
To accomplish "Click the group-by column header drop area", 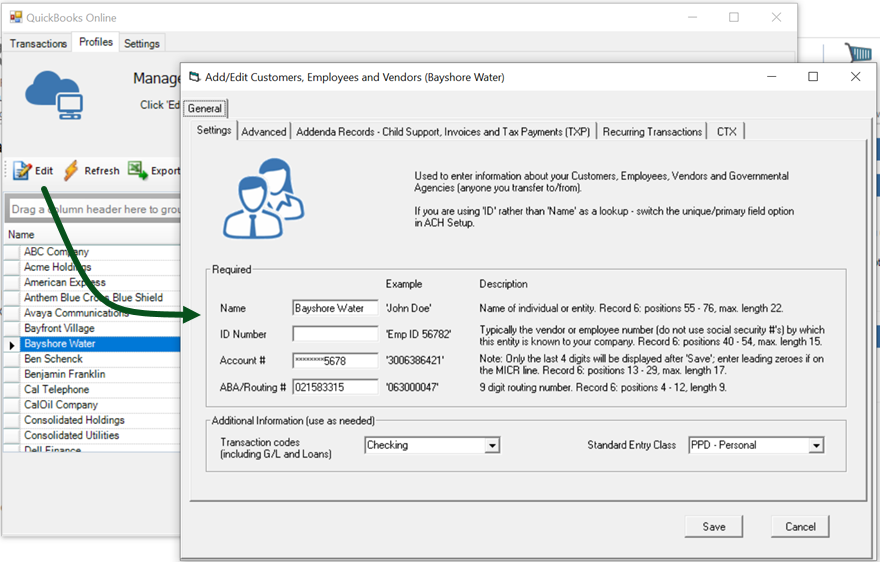I will 94,209.
